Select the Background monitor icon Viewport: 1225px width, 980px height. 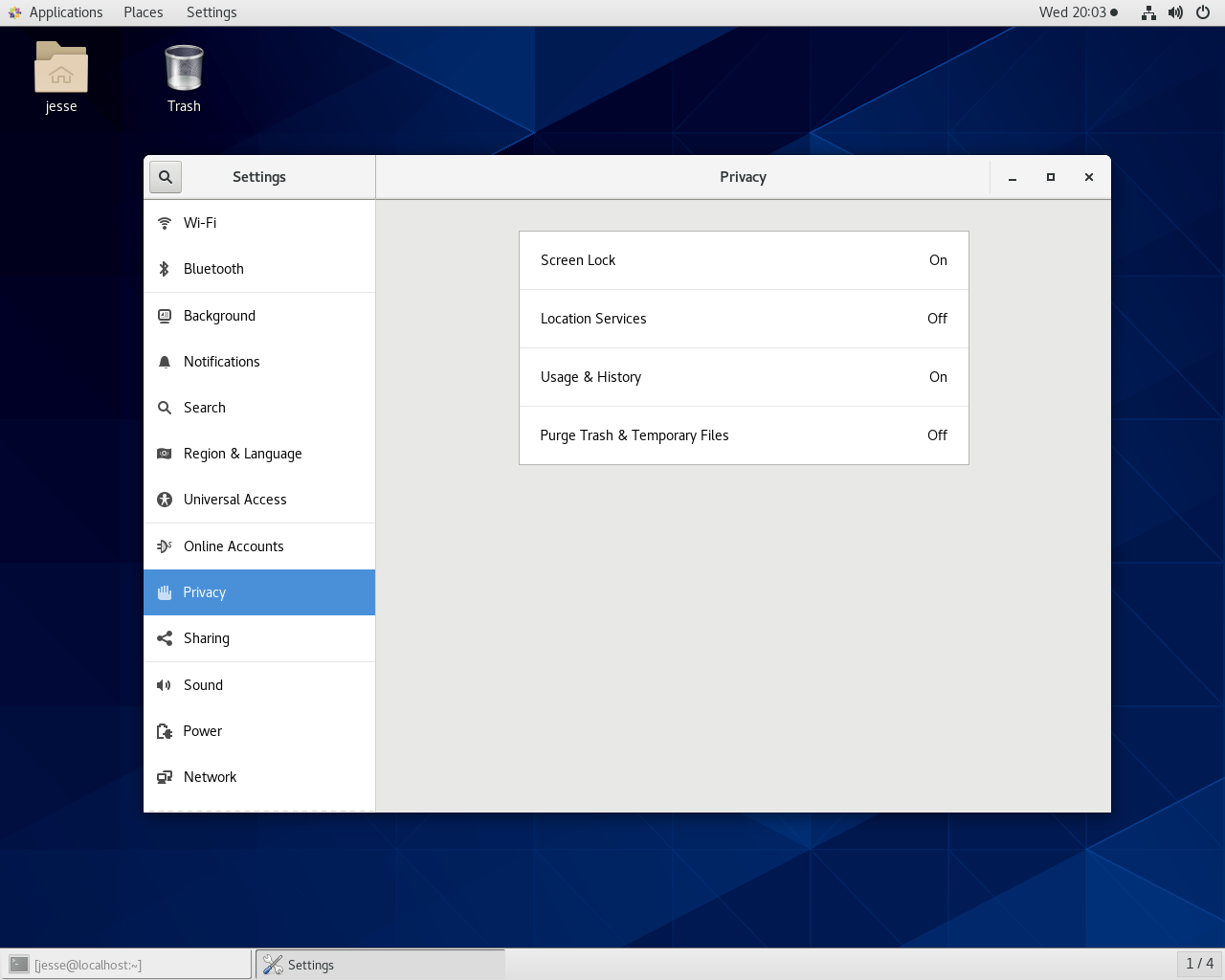pos(165,316)
